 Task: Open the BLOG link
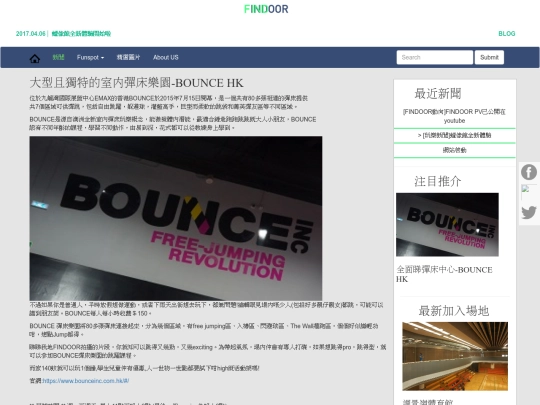(507, 34)
